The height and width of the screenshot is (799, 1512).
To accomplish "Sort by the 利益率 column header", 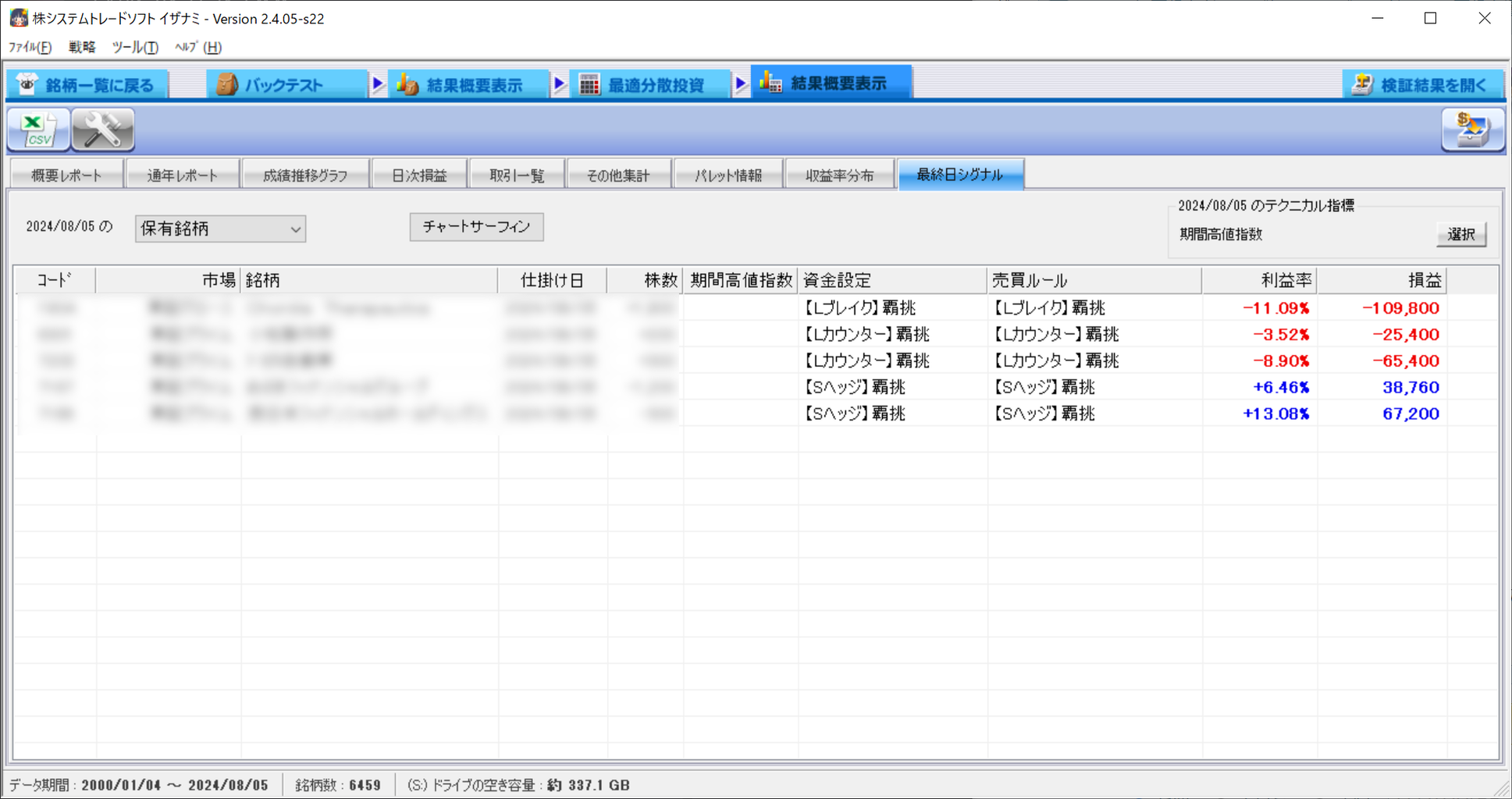I will (1260, 280).
